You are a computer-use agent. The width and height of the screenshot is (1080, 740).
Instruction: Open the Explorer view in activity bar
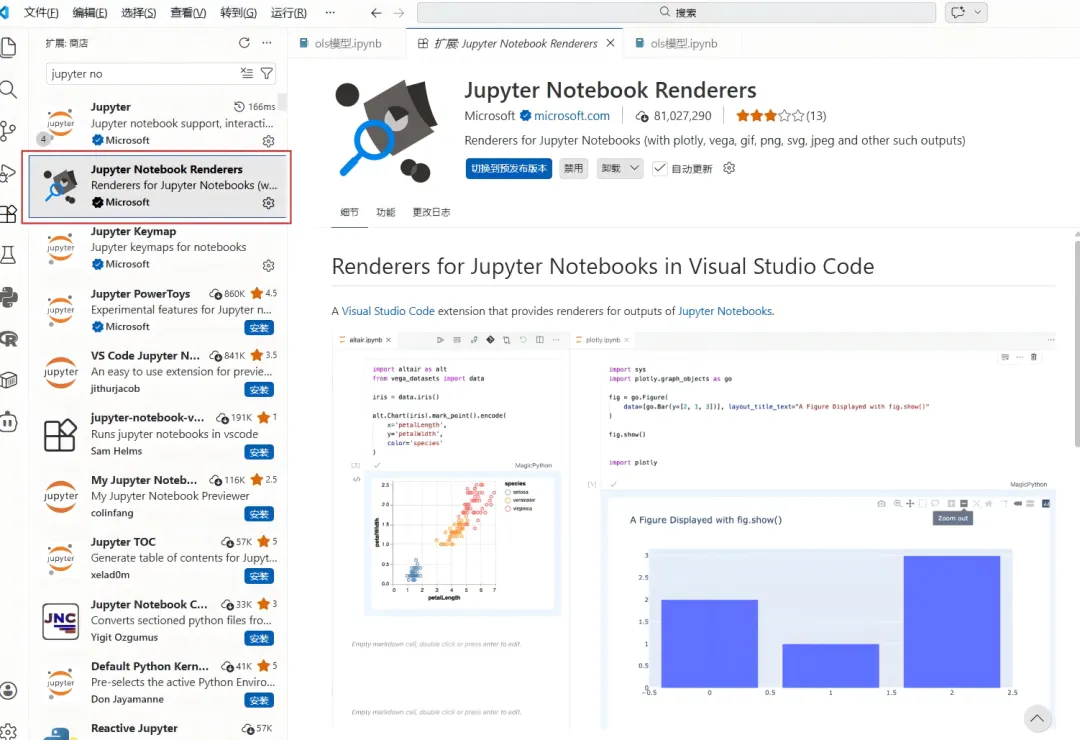pos(8,48)
